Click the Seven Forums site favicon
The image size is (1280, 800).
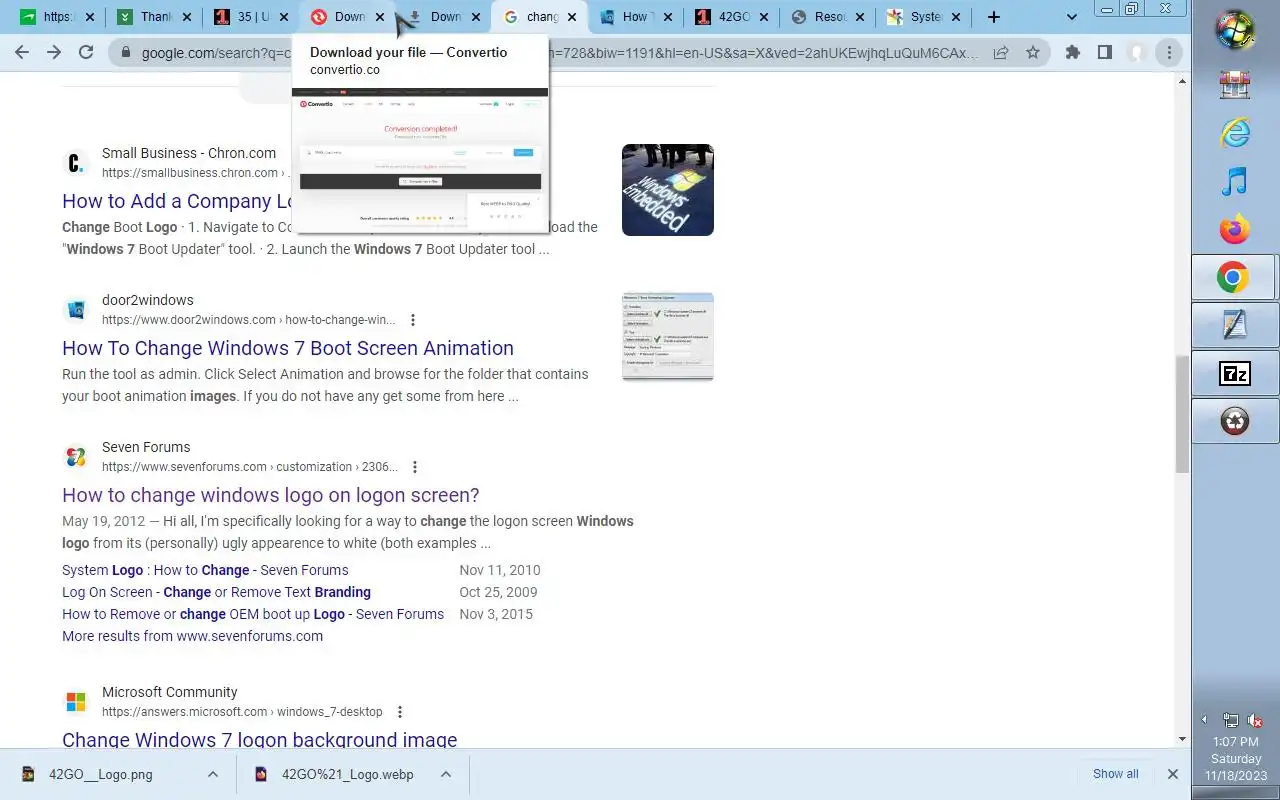(x=76, y=457)
